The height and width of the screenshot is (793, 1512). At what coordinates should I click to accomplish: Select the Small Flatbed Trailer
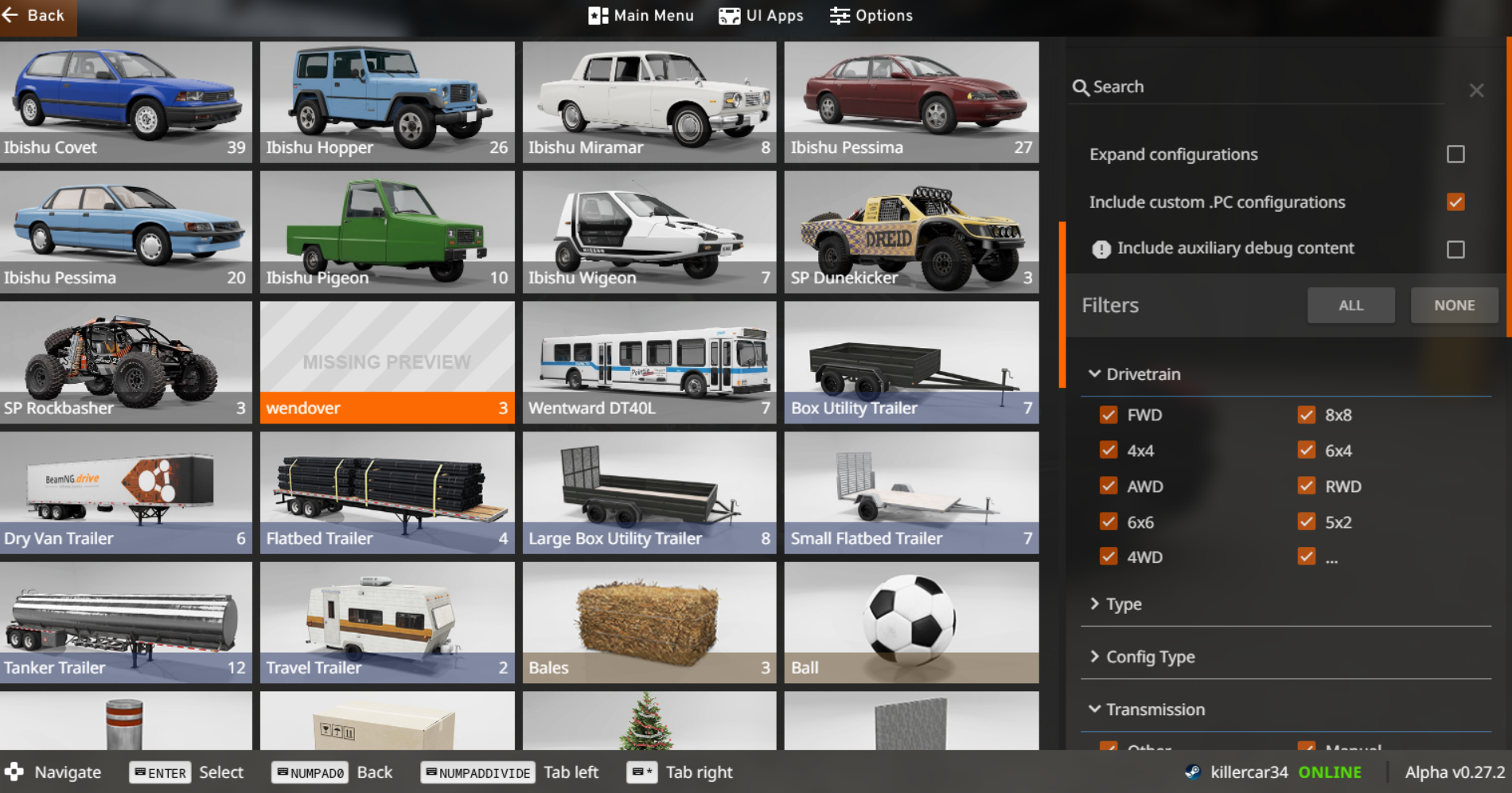[911, 493]
